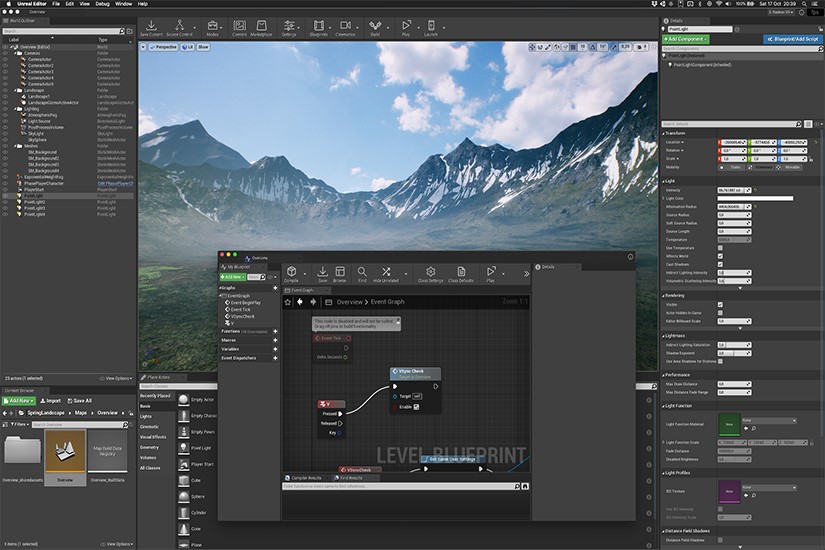Open Content browser from main toolbar
825x550 pixels.
click(239, 28)
